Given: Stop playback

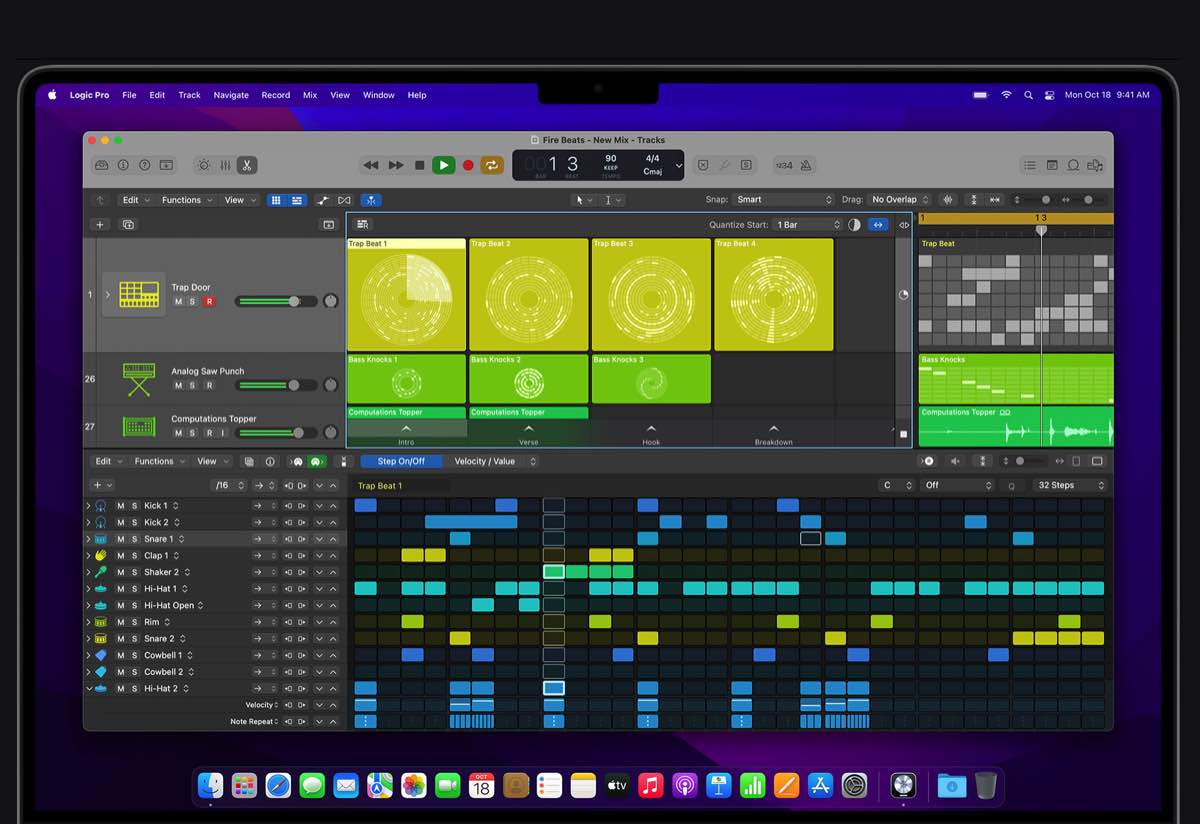Looking at the screenshot, I should coord(419,165).
